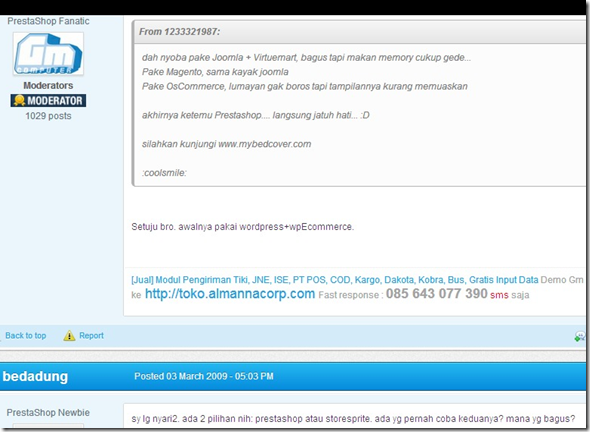Click 'akhirnya ketemu Prestashop' quote line
Image resolution: width=590 pixels, height=432 pixels.
255,115
